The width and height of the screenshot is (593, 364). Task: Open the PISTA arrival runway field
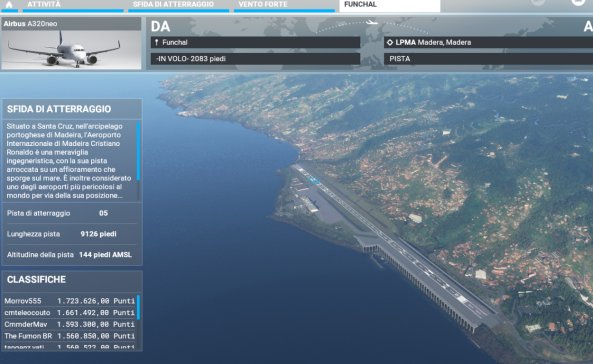coord(488,59)
